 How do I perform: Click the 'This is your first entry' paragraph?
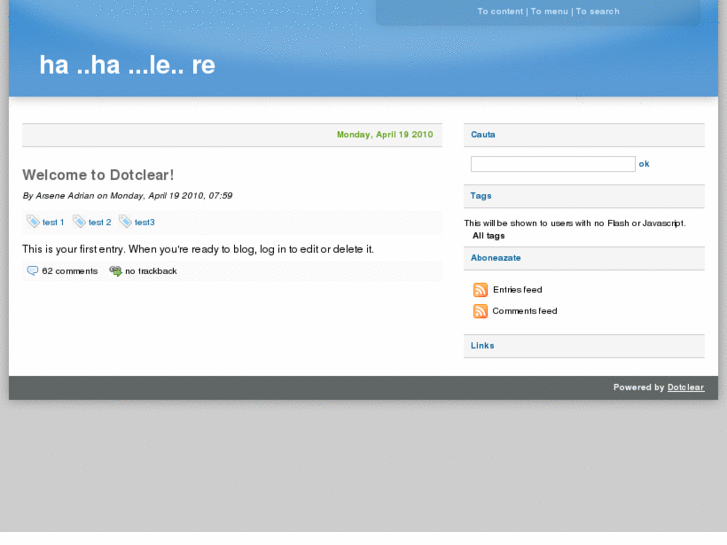pos(198,249)
